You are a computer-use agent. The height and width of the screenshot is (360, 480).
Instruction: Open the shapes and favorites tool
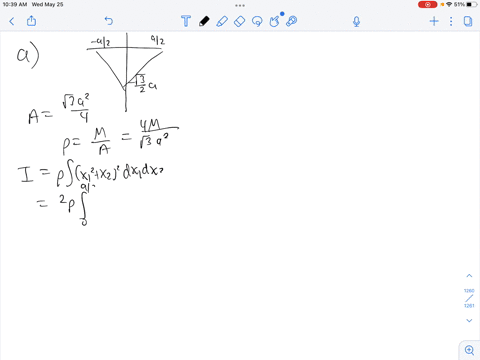[275, 21]
